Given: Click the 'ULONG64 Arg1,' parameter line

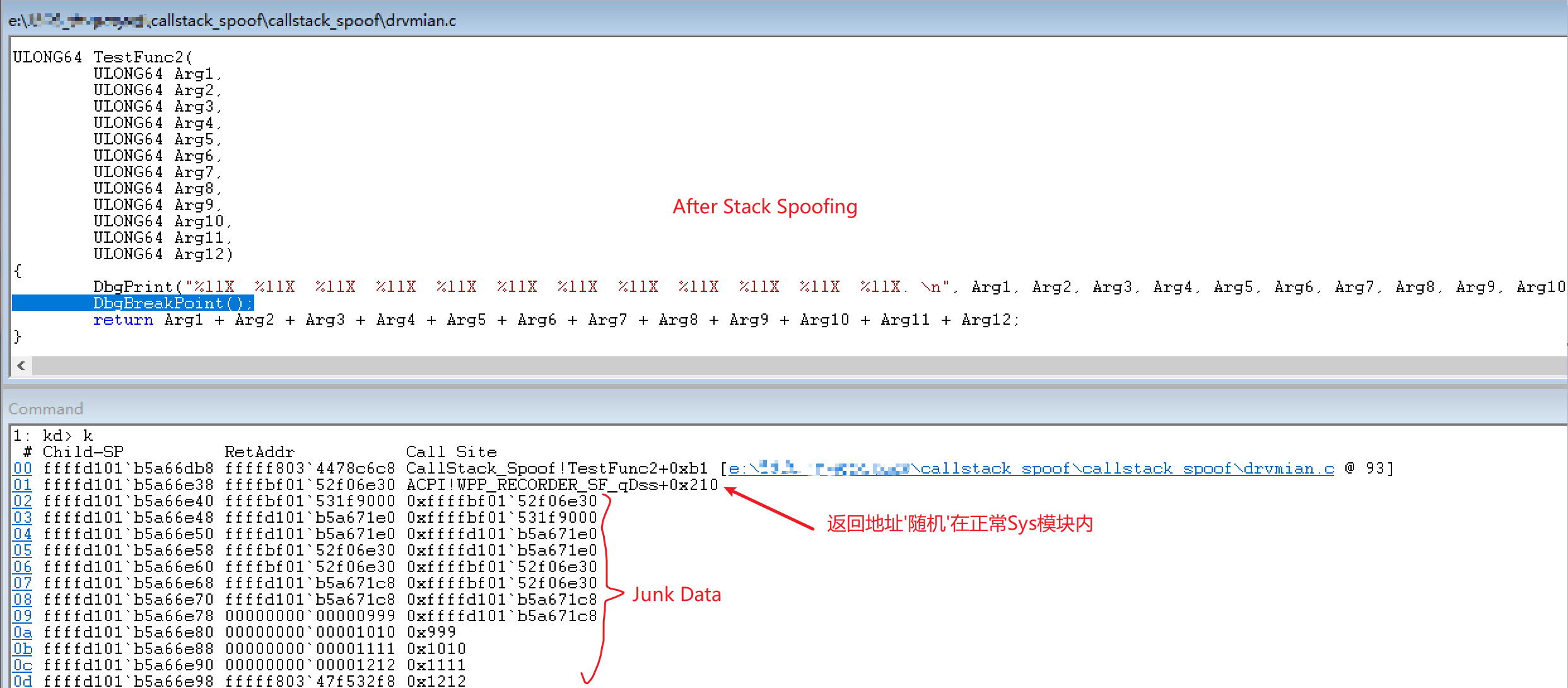Looking at the screenshot, I should pyautogui.click(x=158, y=74).
